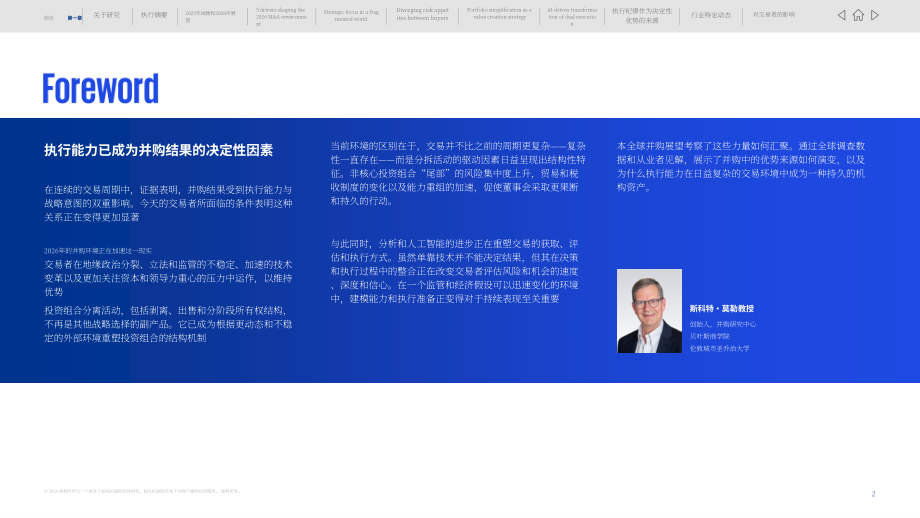Screen dimensions: 920x518
Task: Click the text 伦敦城市圣乔治大学
Action: [x=719, y=348]
